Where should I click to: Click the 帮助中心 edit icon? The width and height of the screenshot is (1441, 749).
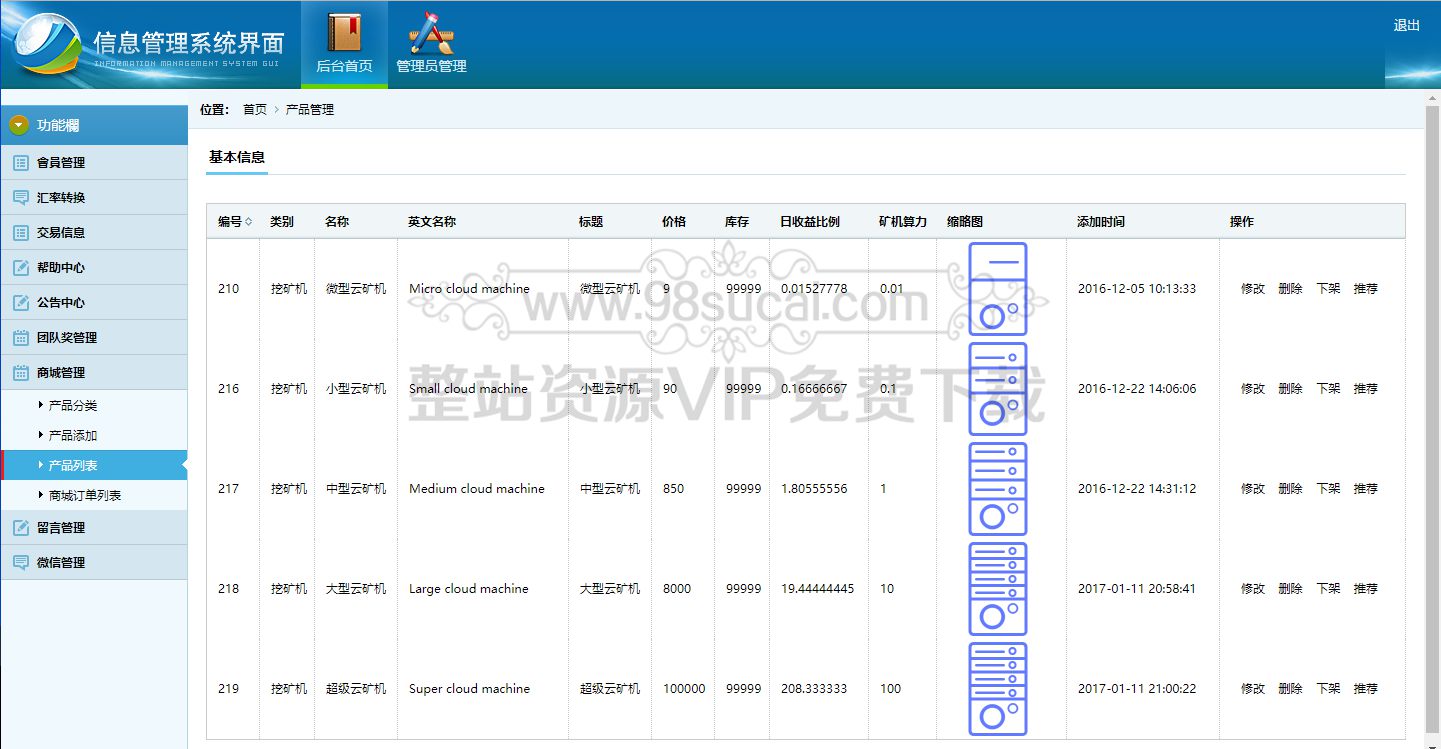(21, 266)
